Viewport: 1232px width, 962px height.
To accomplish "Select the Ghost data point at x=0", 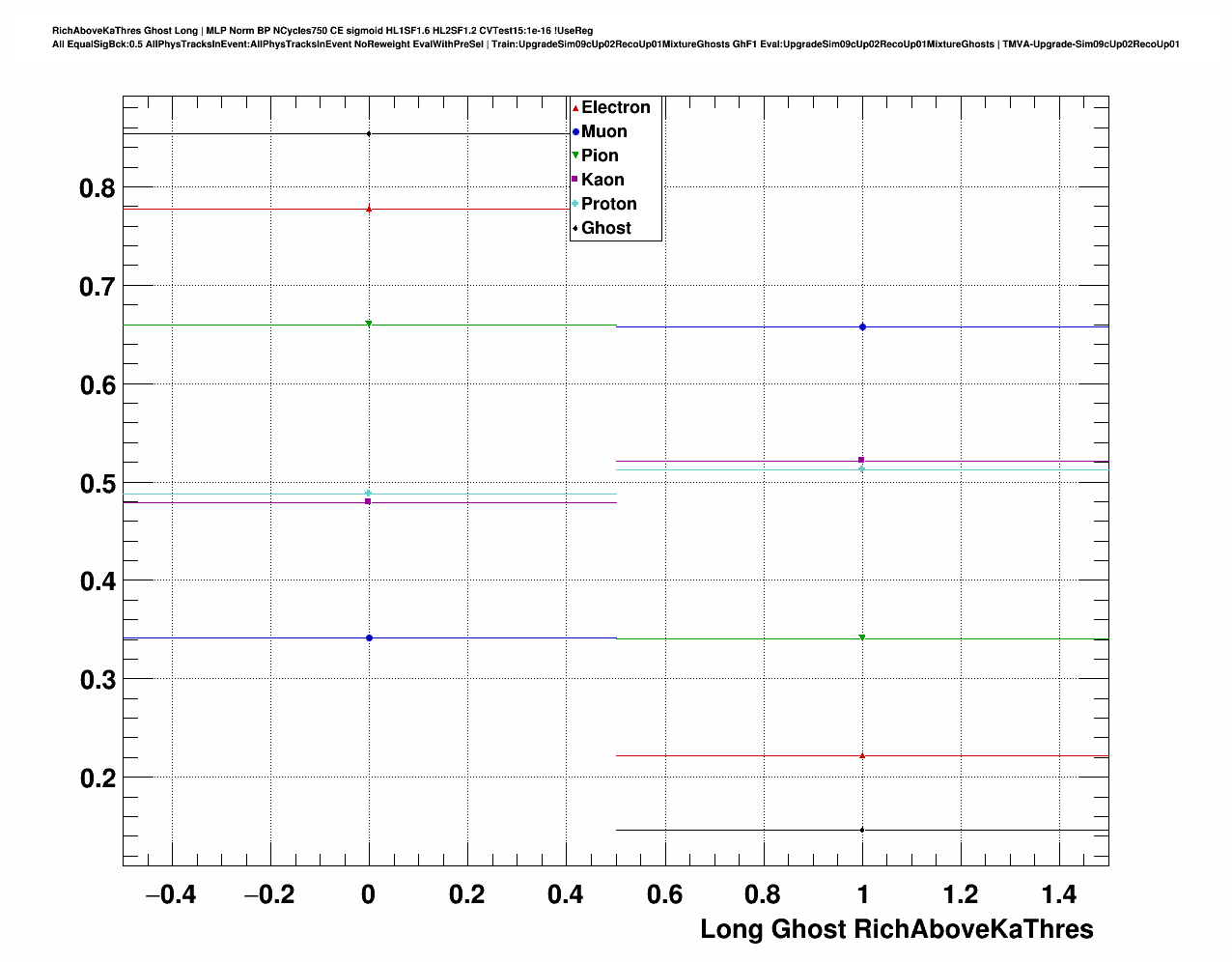I will pyautogui.click(x=369, y=134).
